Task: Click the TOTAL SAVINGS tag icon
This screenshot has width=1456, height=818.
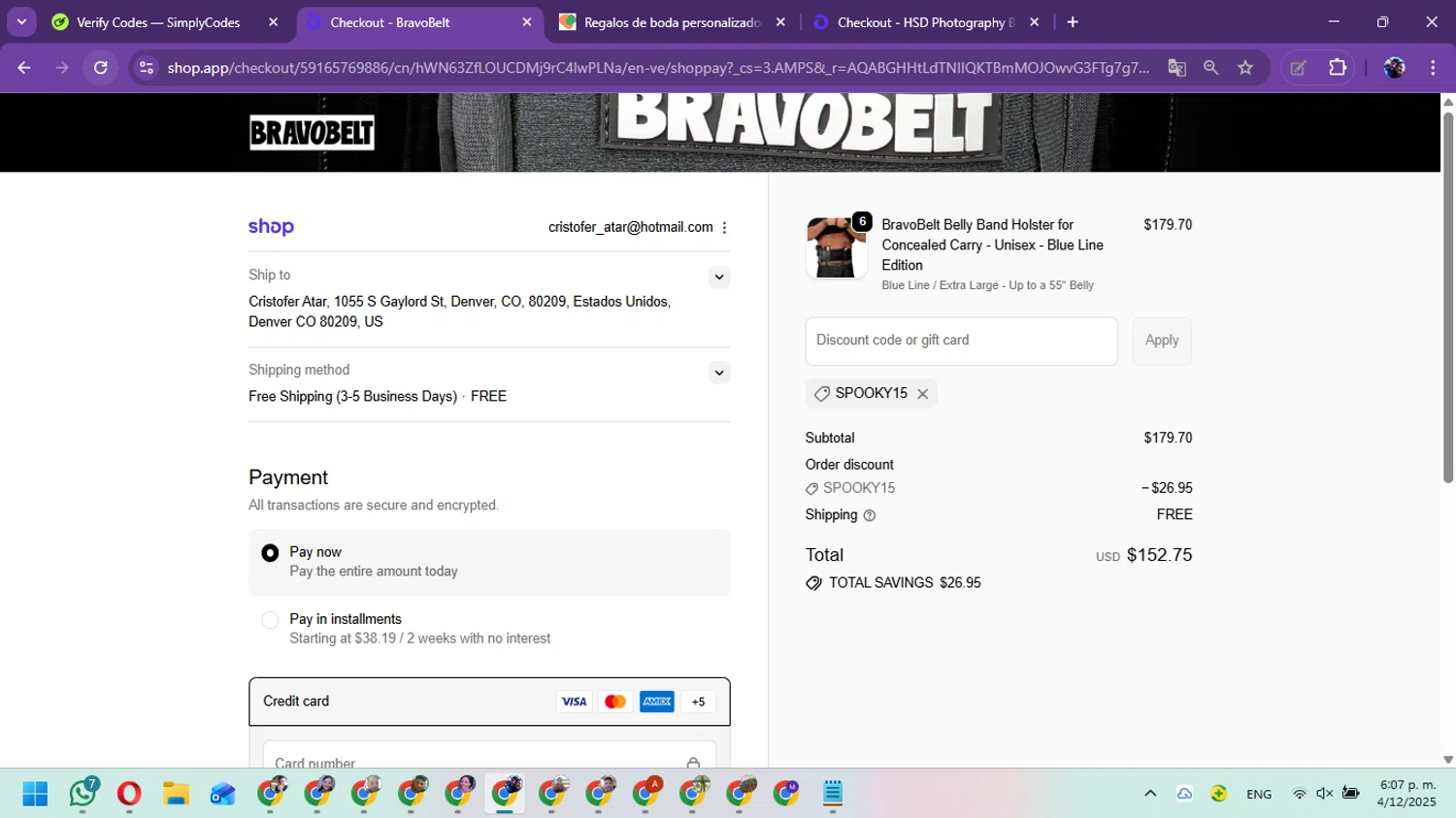Action: coord(813,583)
